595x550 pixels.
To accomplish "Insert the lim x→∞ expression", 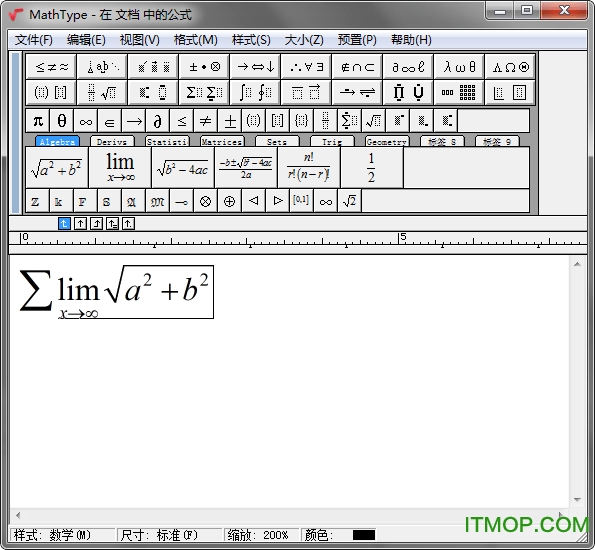I will [x=120, y=167].
